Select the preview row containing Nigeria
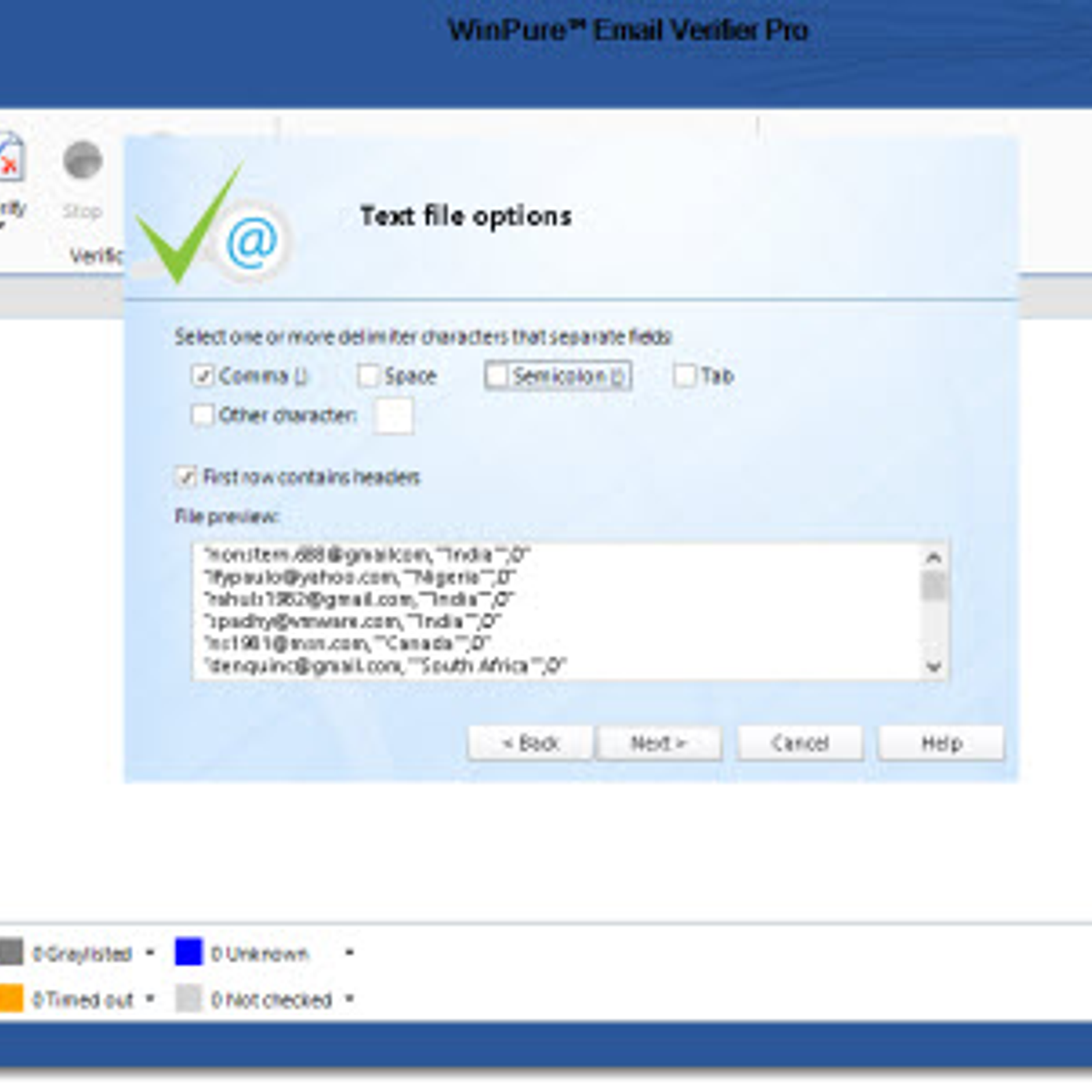The image size is (1092, 1092). (x=360, y=577)
